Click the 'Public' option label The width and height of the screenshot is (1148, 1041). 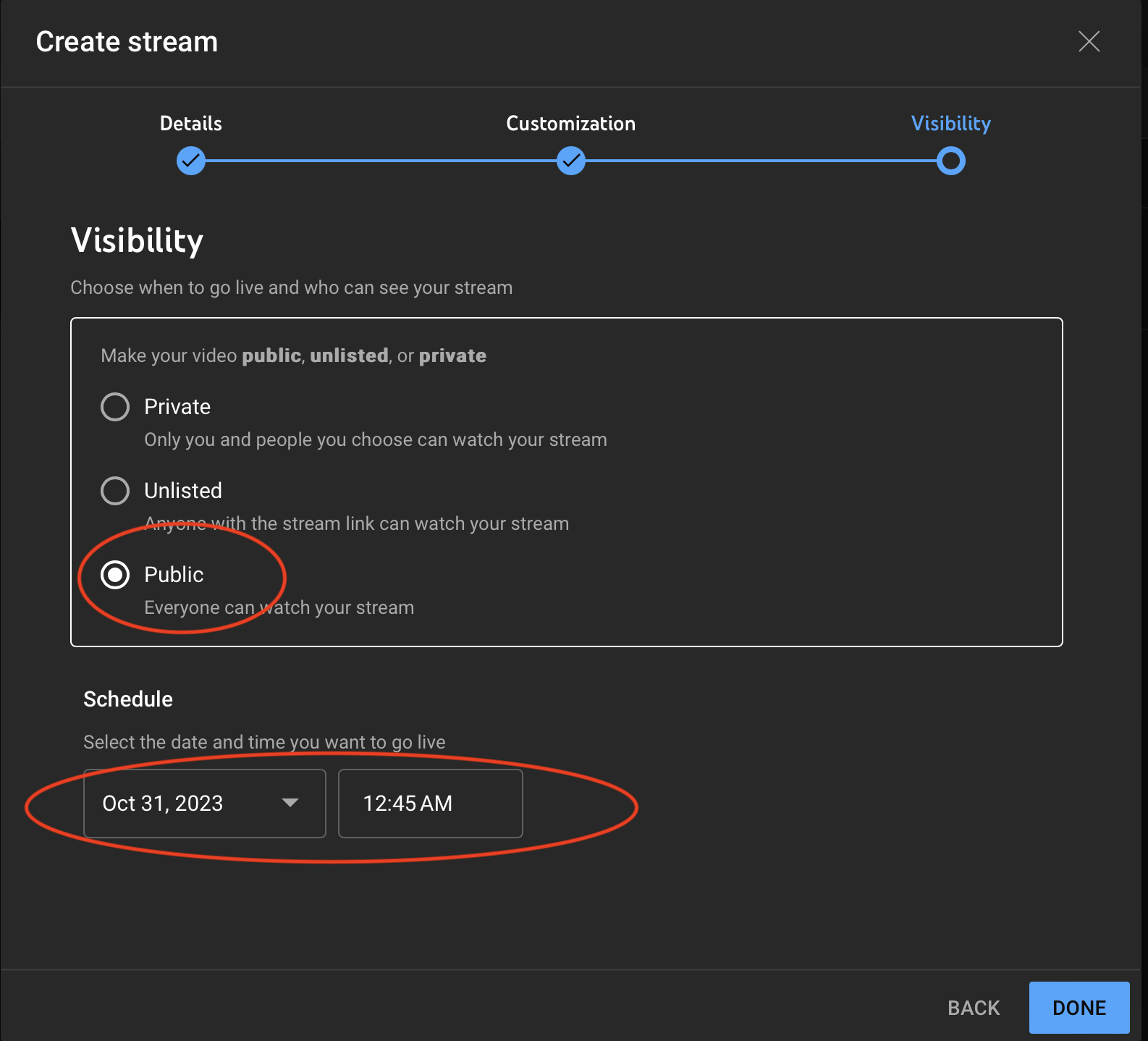click(x=174, y=575)
